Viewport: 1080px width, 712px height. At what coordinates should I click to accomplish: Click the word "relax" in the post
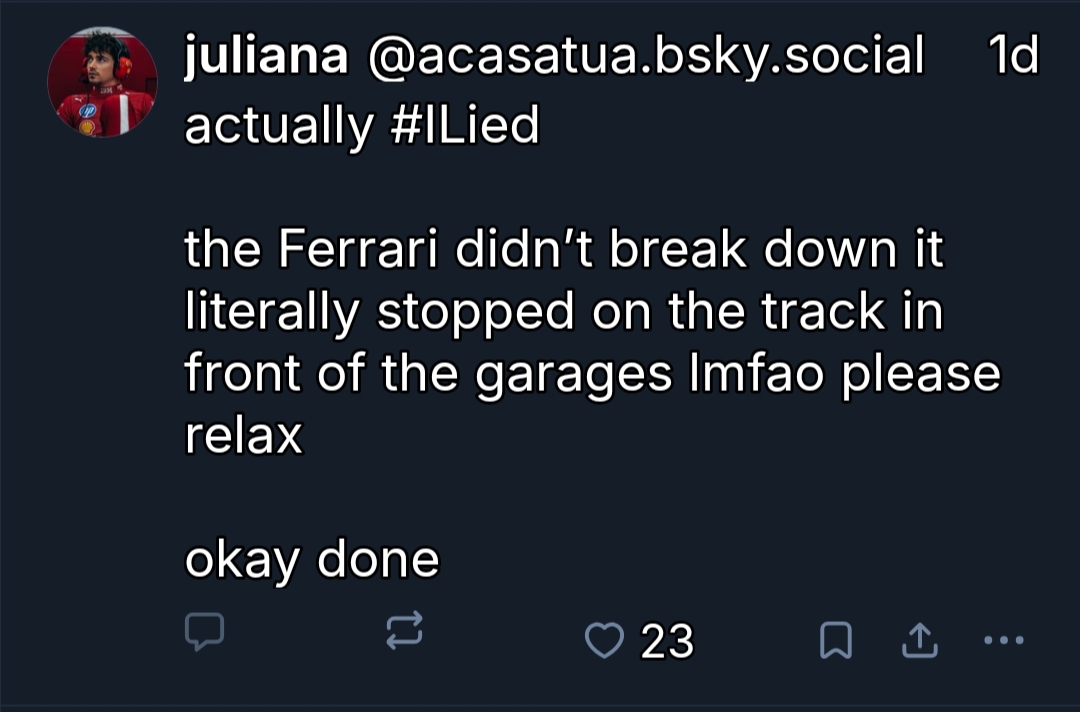[243, 436]
